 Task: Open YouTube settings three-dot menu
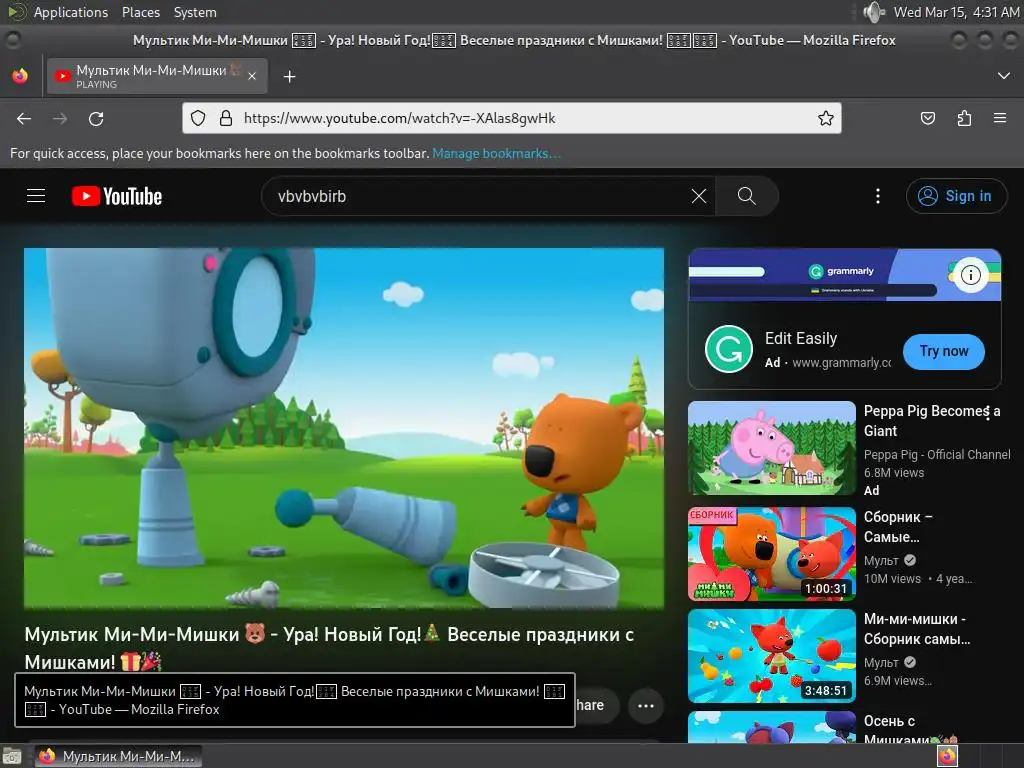click(878, 196)
